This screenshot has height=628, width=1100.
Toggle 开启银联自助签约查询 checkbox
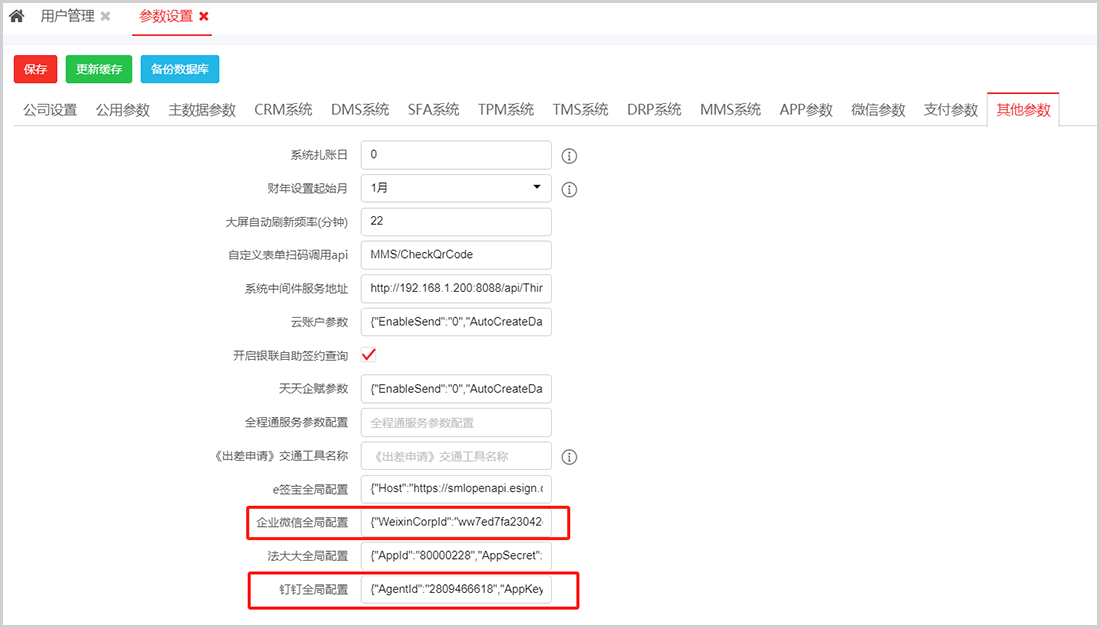pyautogui.click(x=369, y=355)
